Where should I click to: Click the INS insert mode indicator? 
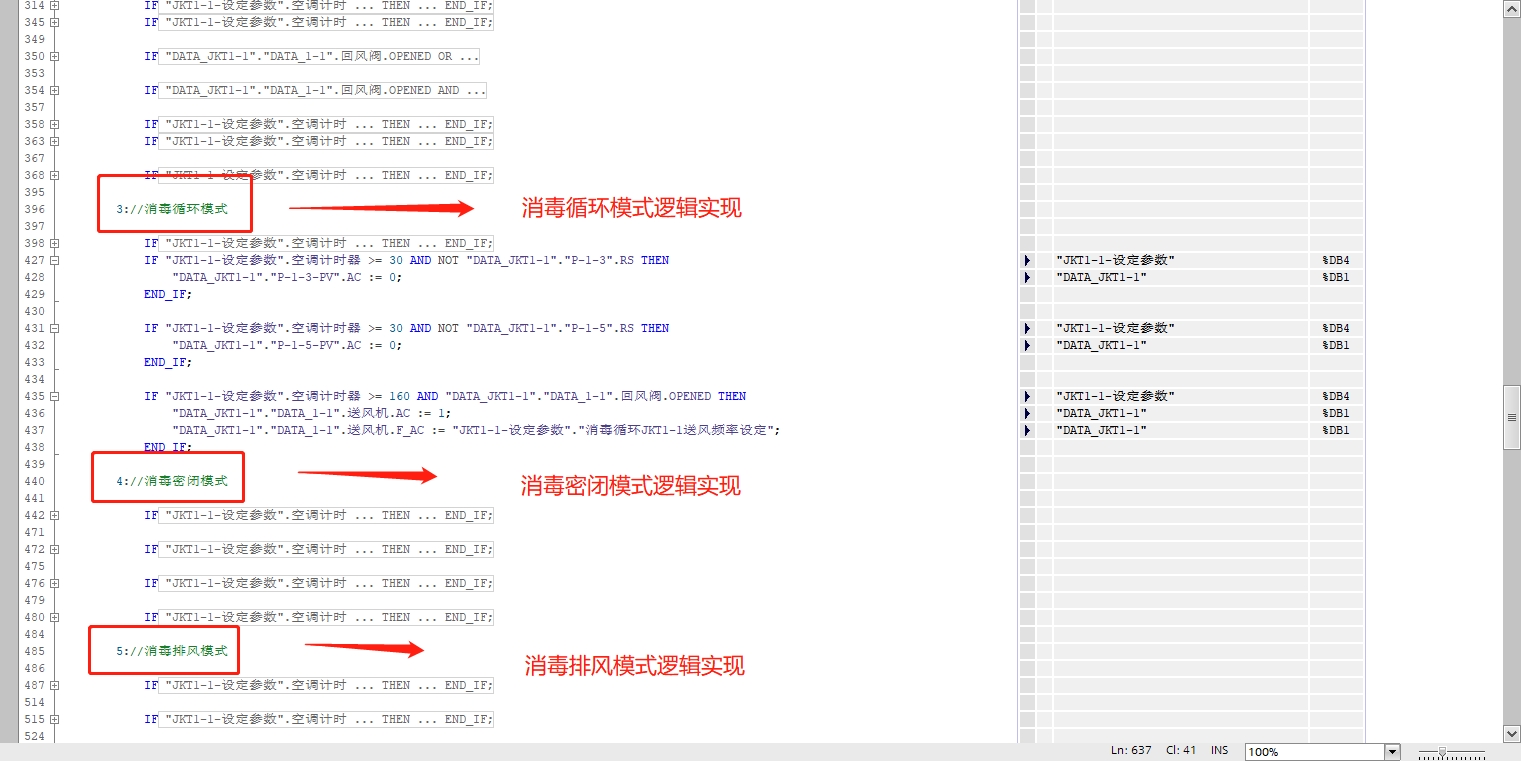tap(1219, 750)
